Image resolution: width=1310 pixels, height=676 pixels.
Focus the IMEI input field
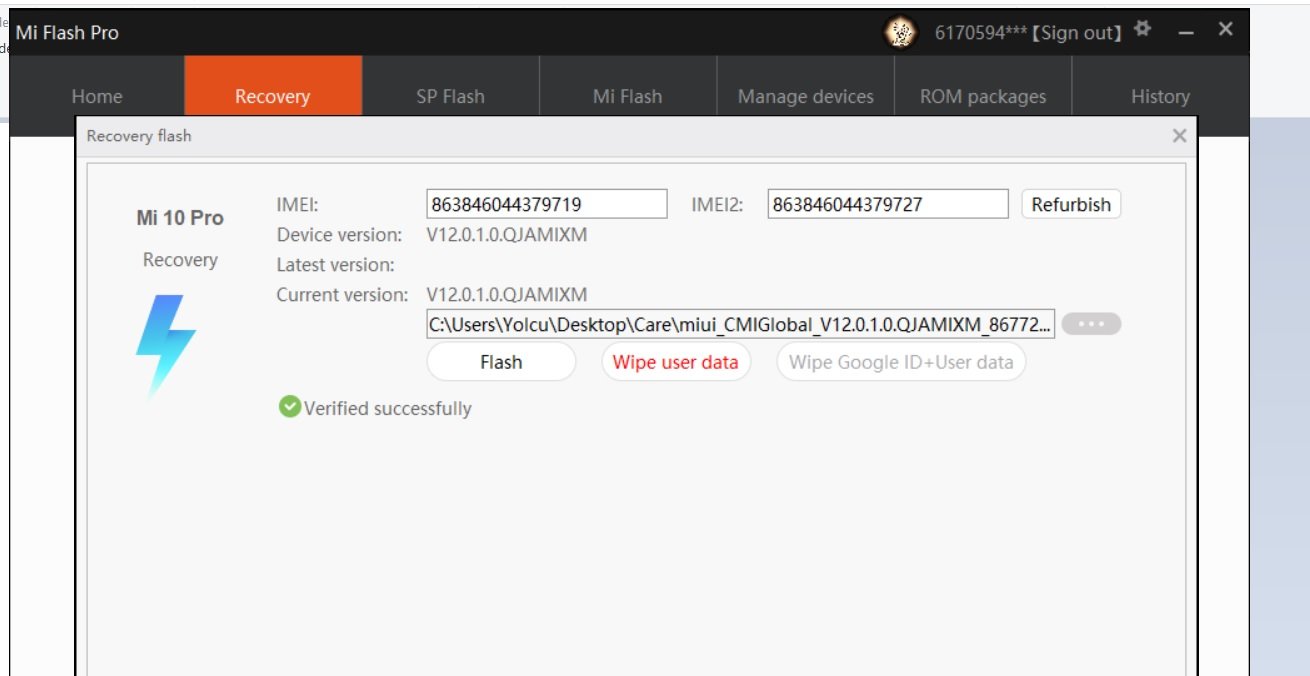click(x=547, y=204)
